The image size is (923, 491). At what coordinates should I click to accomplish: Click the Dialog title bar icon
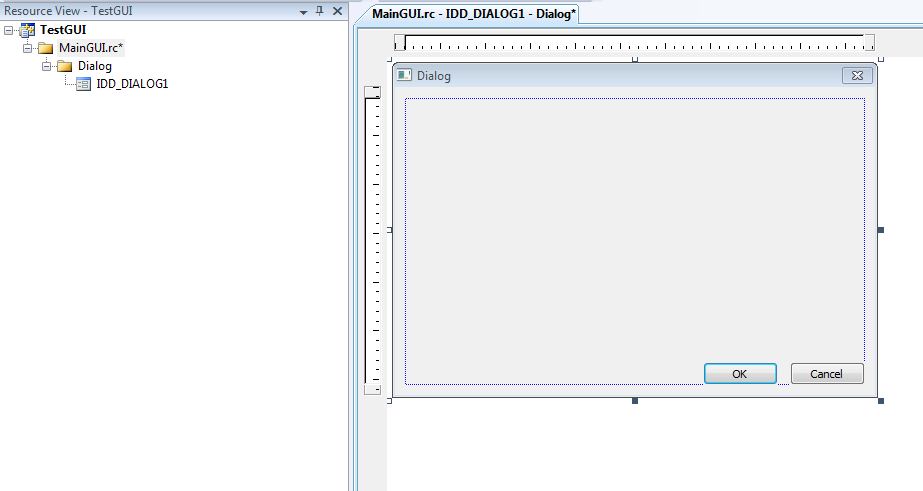[404, 75]
